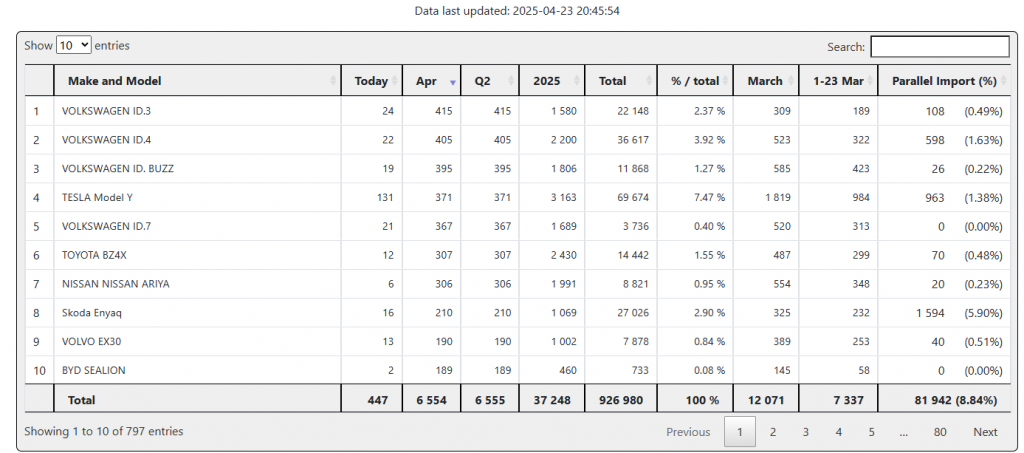Click the VOLKSWAGEN ID.3 row

(x=106, y=111)
